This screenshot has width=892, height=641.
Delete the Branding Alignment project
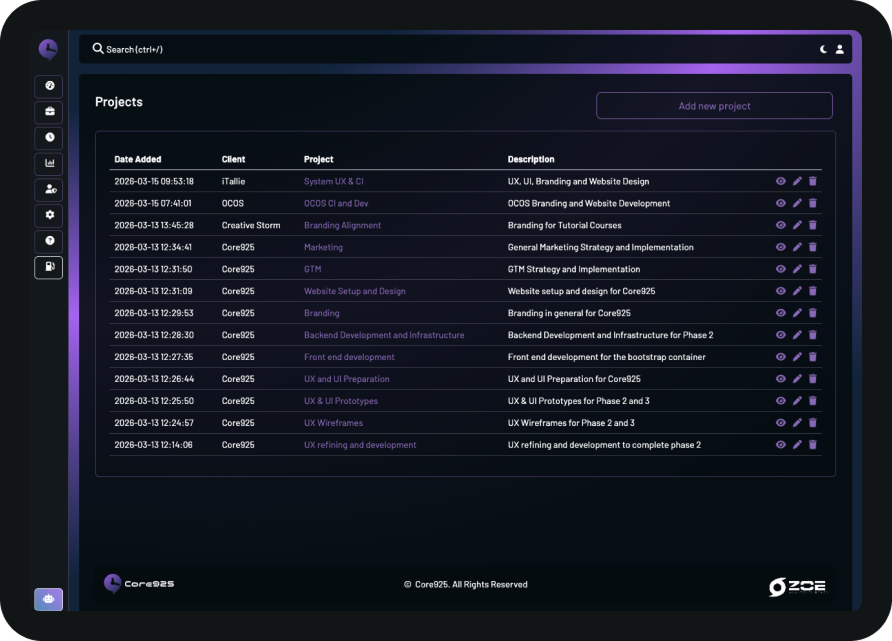(x=812, y=225)
